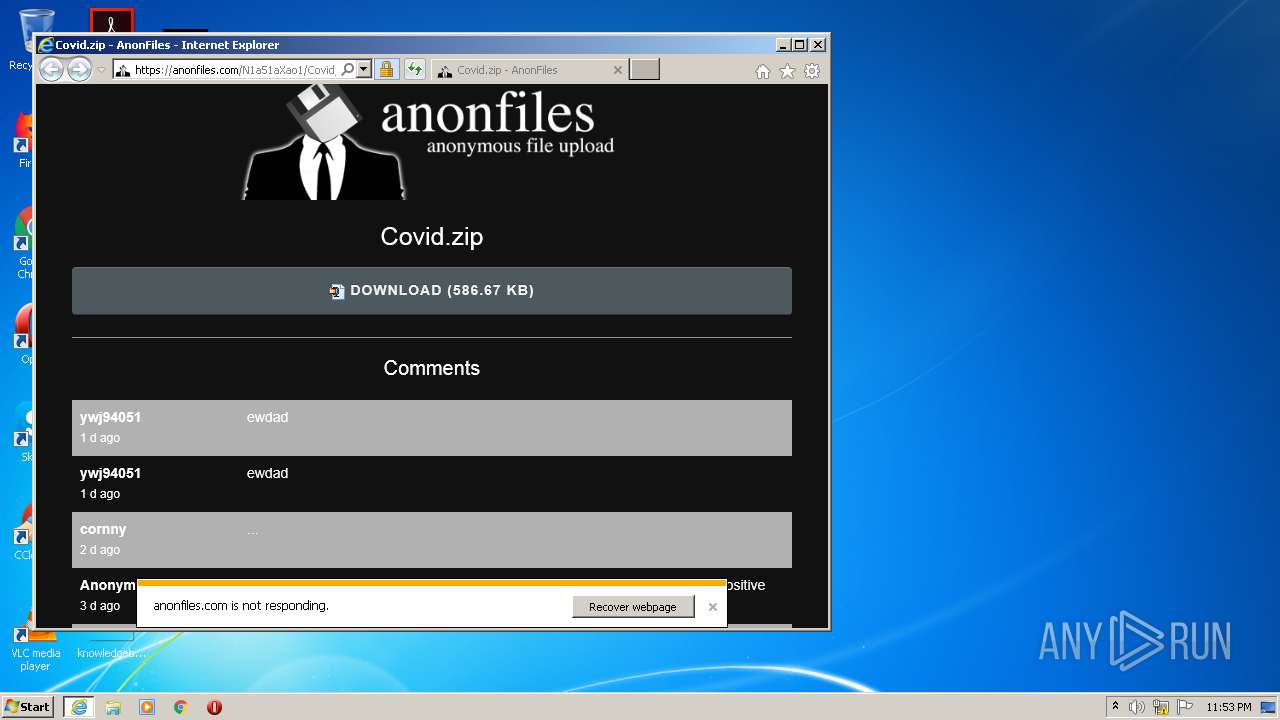Open the IE Tools gear icon
The height and width of the screenshot is (720, 1280).
(812, 71)
